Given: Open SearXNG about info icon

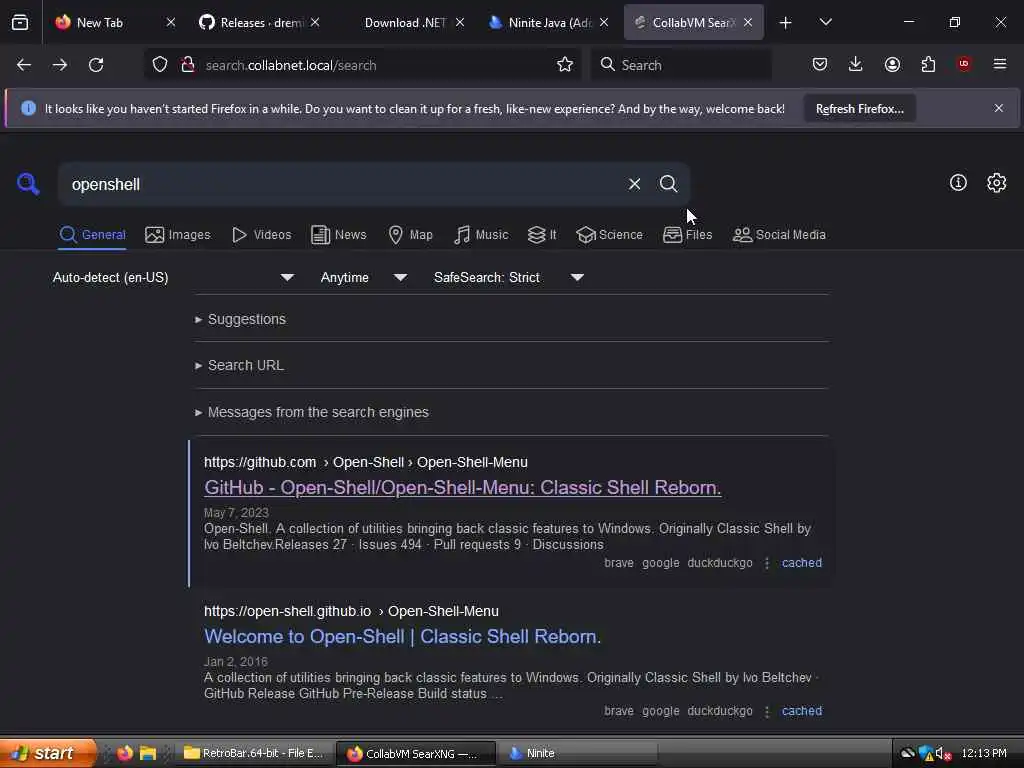Looking at the screenshot, I should tap(958, 183).
